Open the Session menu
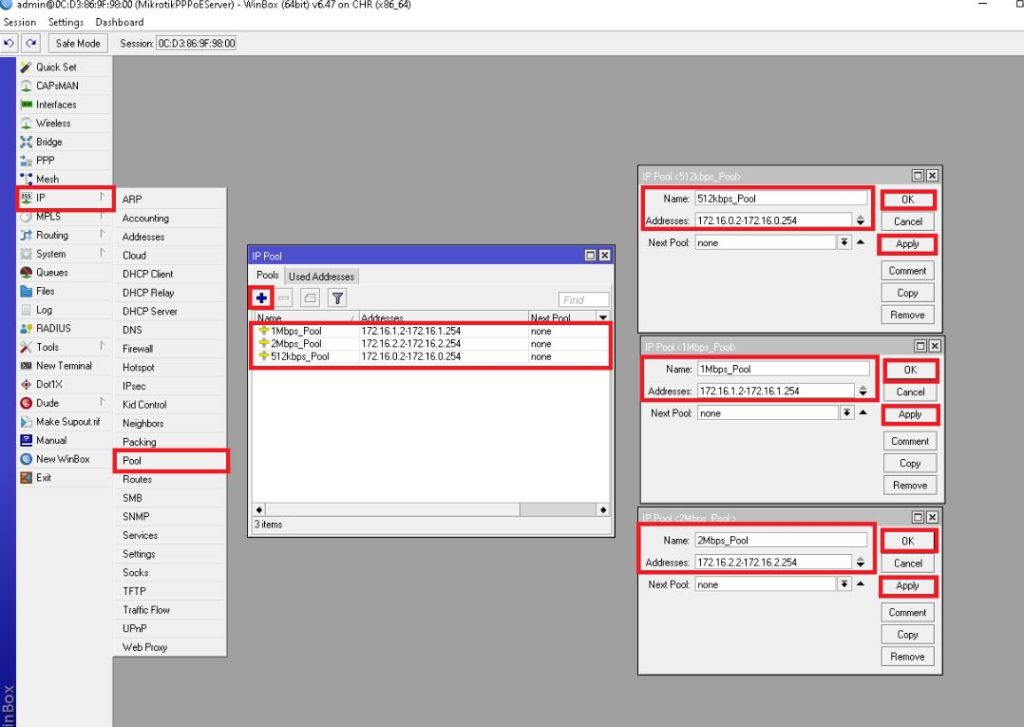 tap(20, 22)
